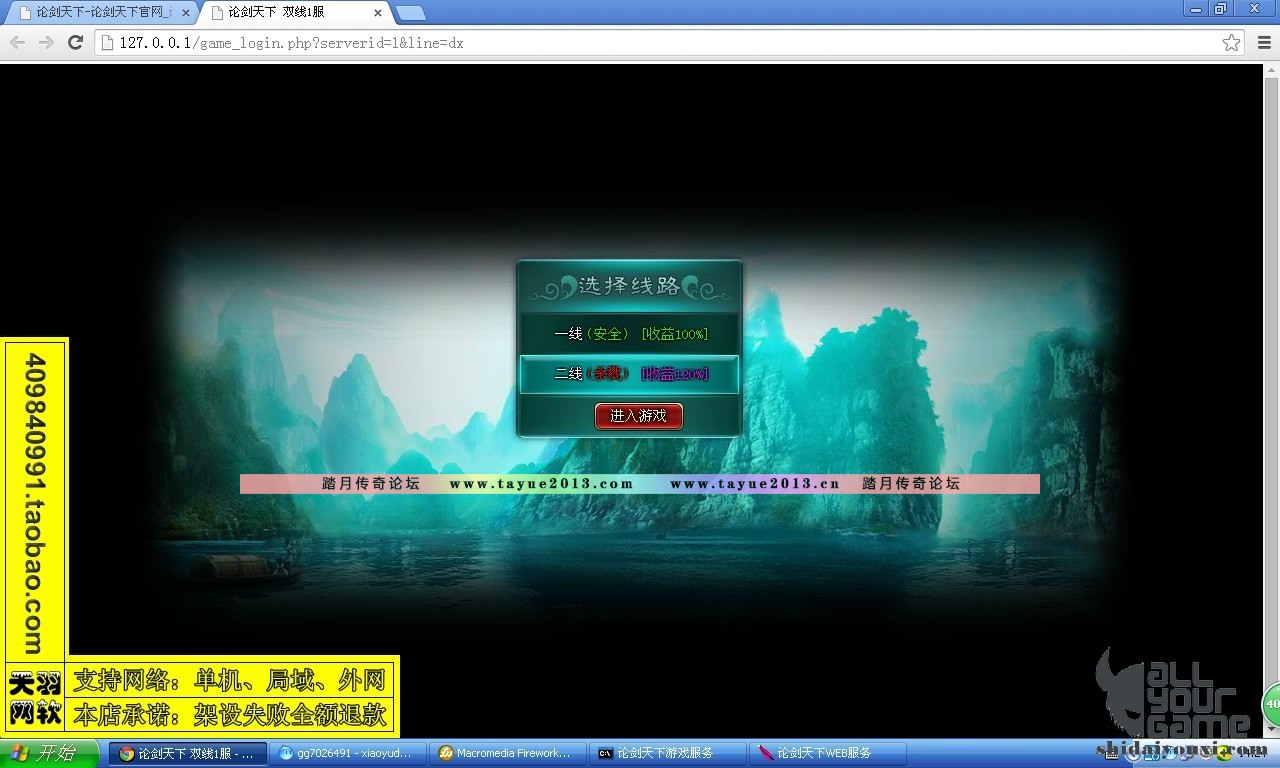Choose line 二线 (杀戮) 收益120%

tap(630, 374)
